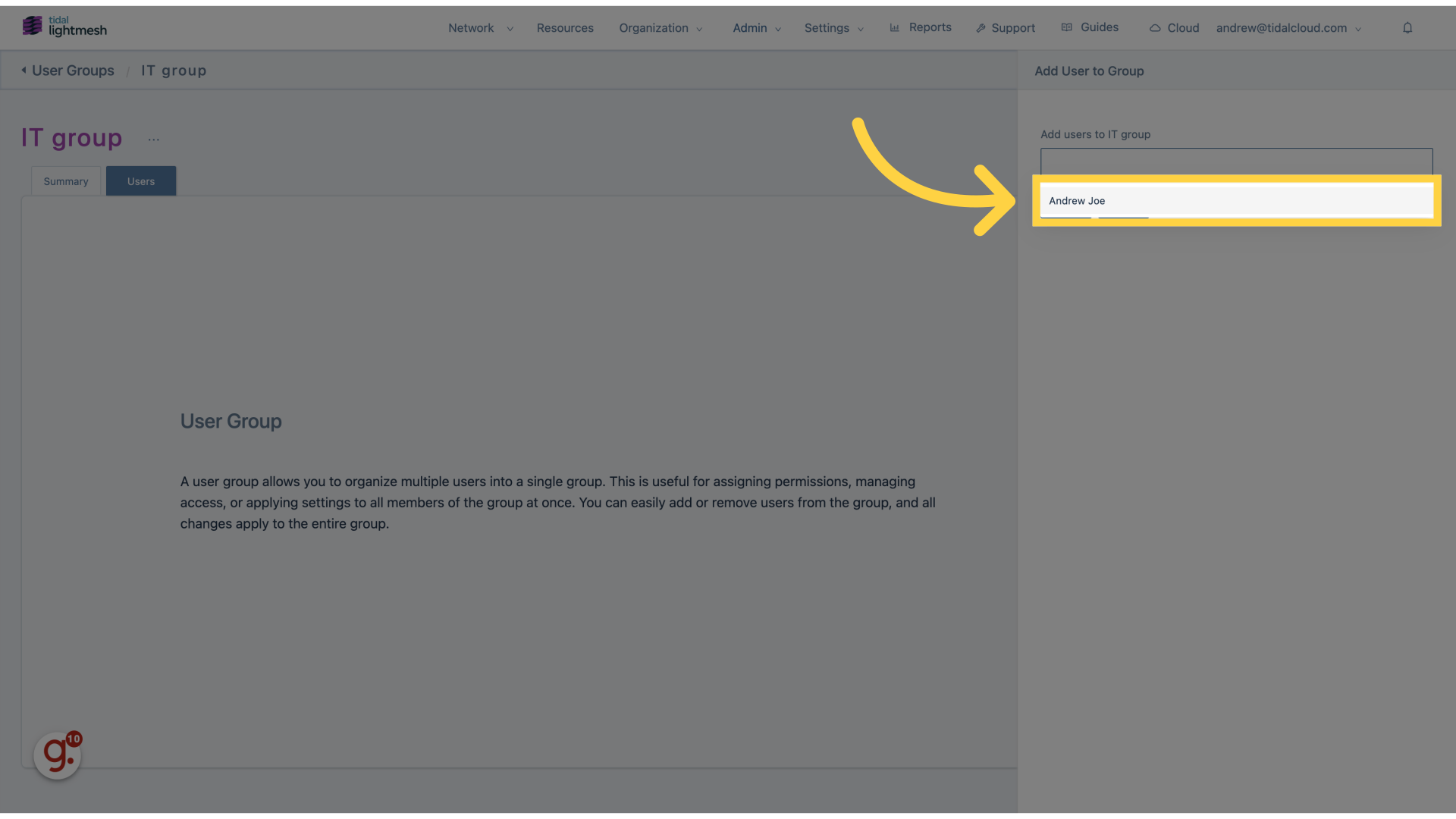Click the notification bell icon

[1407, 27]
